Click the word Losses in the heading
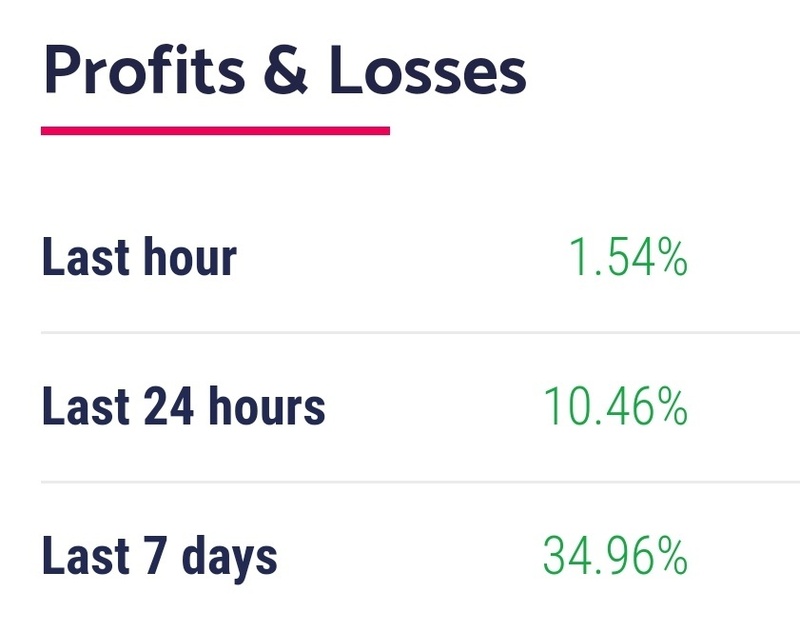 [428, 73]
